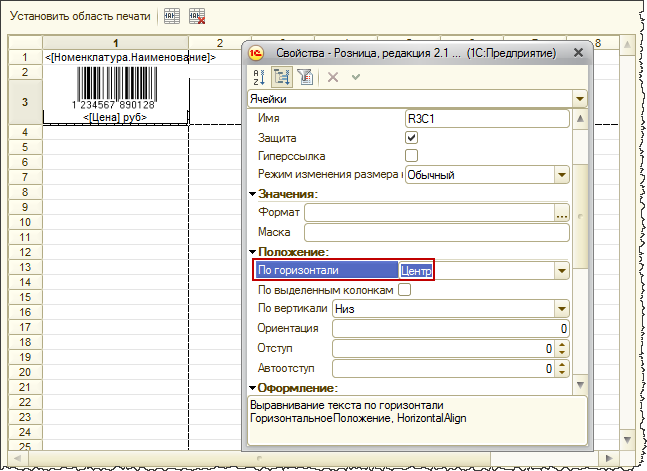Collapse the Положение section
Screen dimensions: 647x471
pyautogui.click(x=253, y=252)
